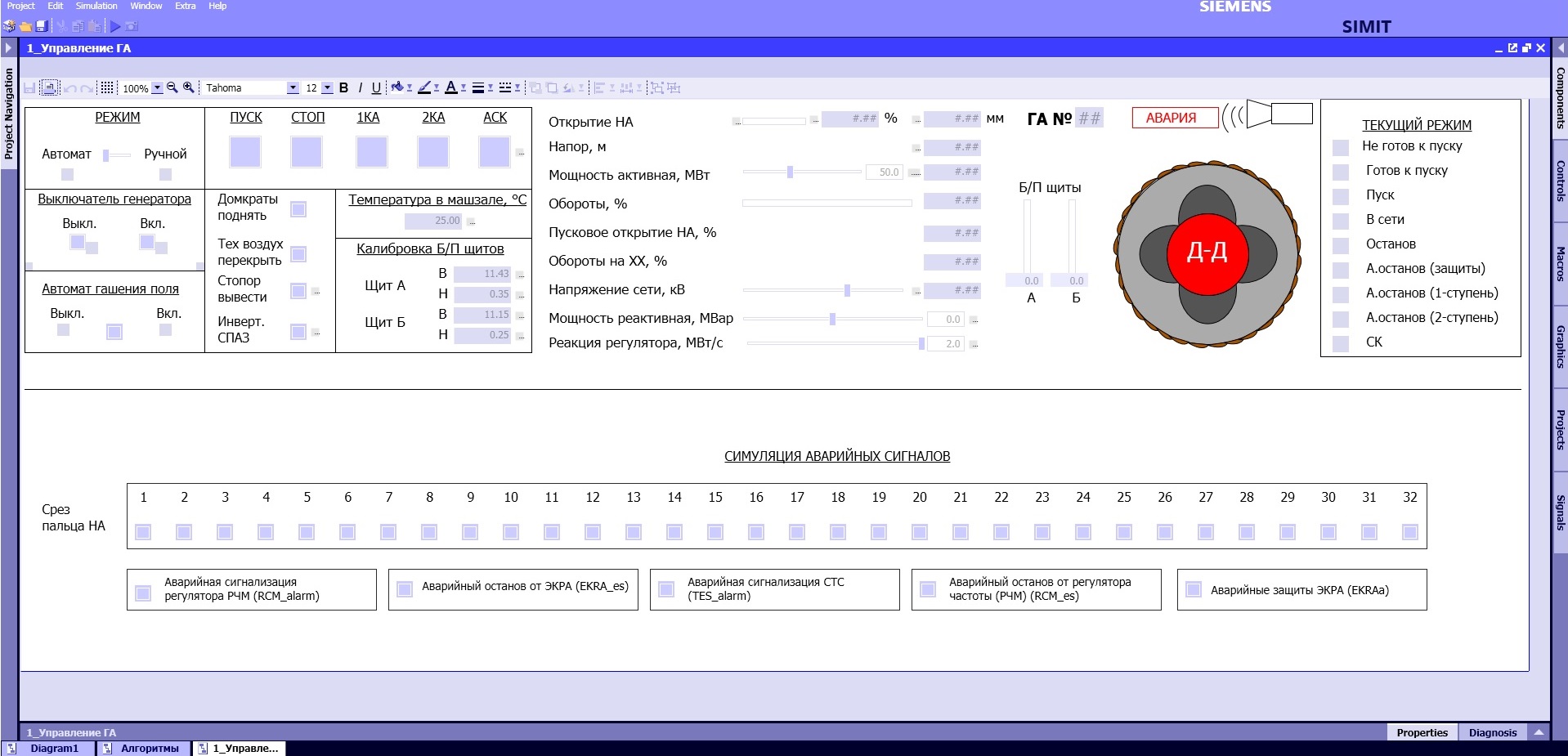Toggle the grid display icon
This screenshot has height=756, width=1568.
click(x=106, y=87)
